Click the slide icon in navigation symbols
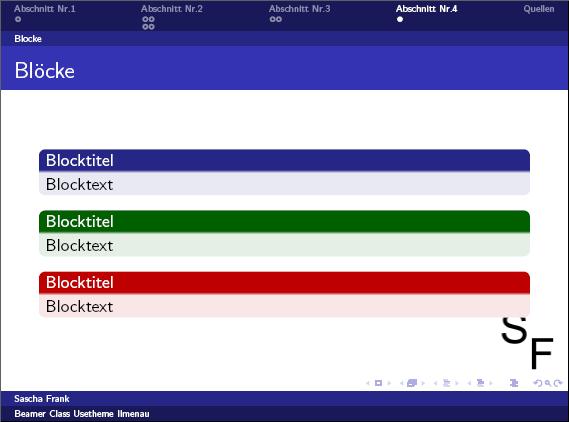 (x=378, y=383)
